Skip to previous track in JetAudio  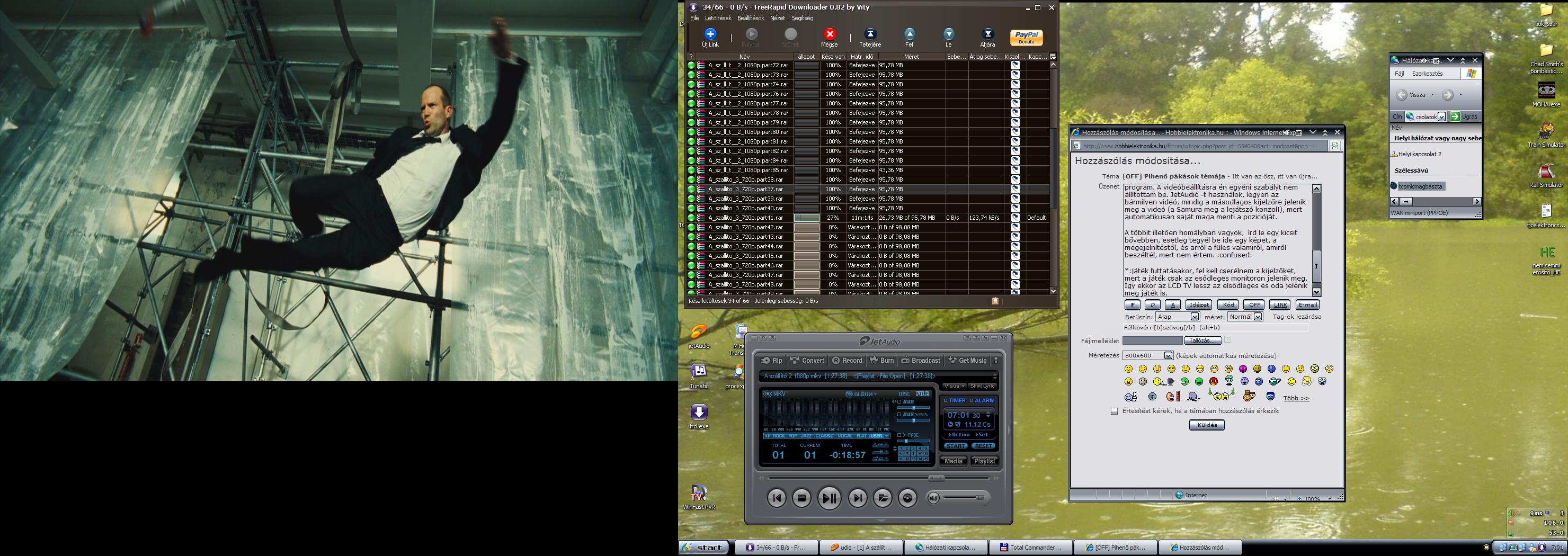pos(777,498)
